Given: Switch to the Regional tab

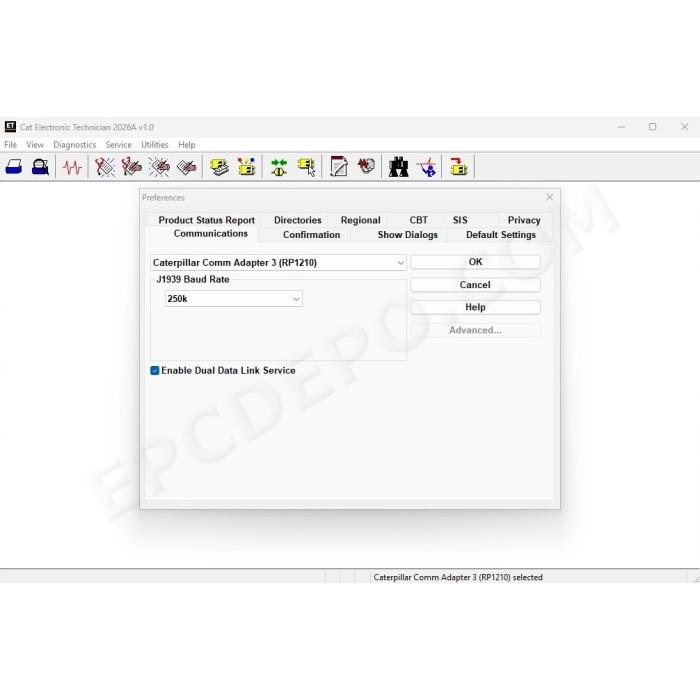Looking at the screenshot, I should click(360, 220).
